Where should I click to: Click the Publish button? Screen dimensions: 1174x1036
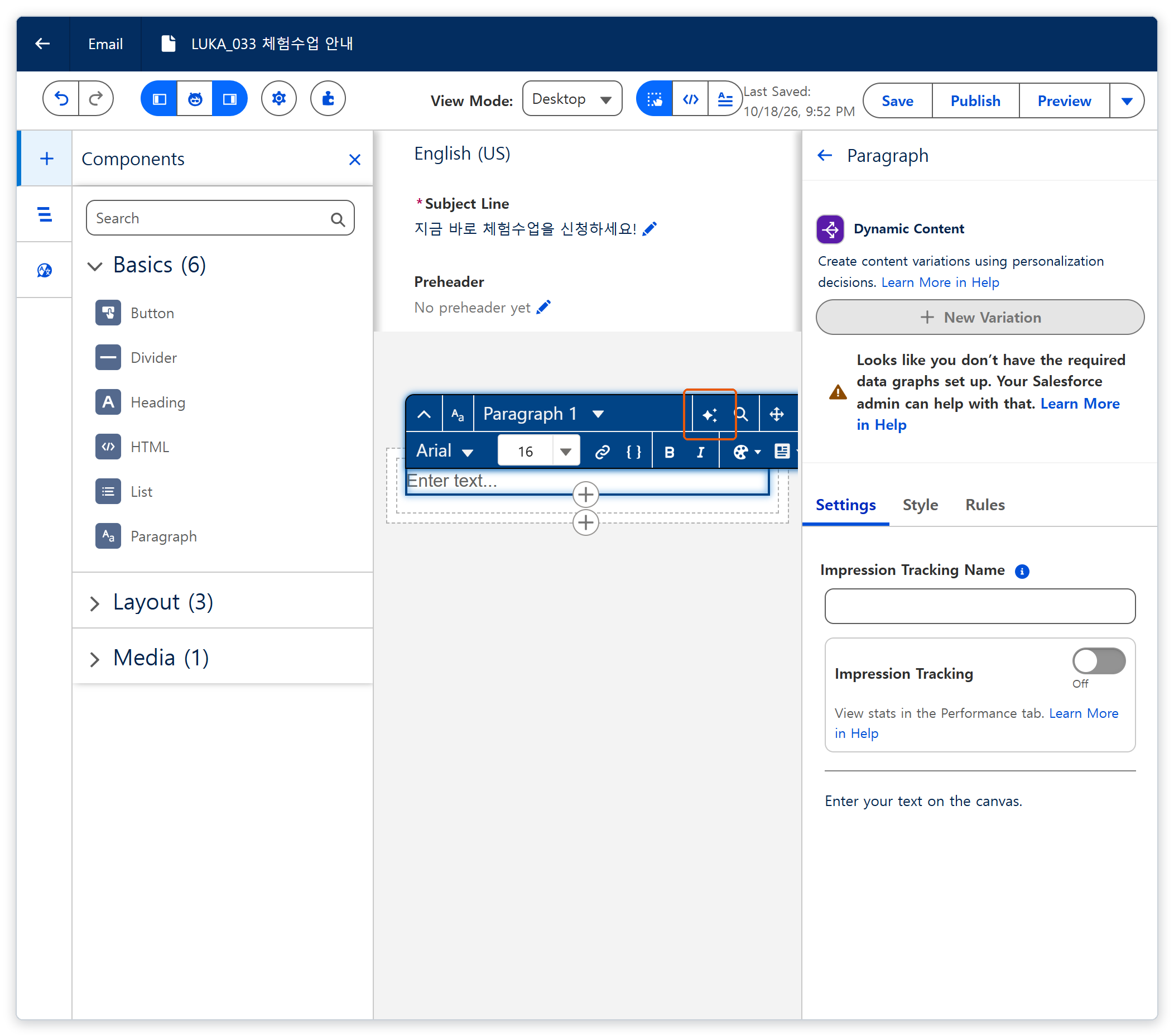coord(975,100)
